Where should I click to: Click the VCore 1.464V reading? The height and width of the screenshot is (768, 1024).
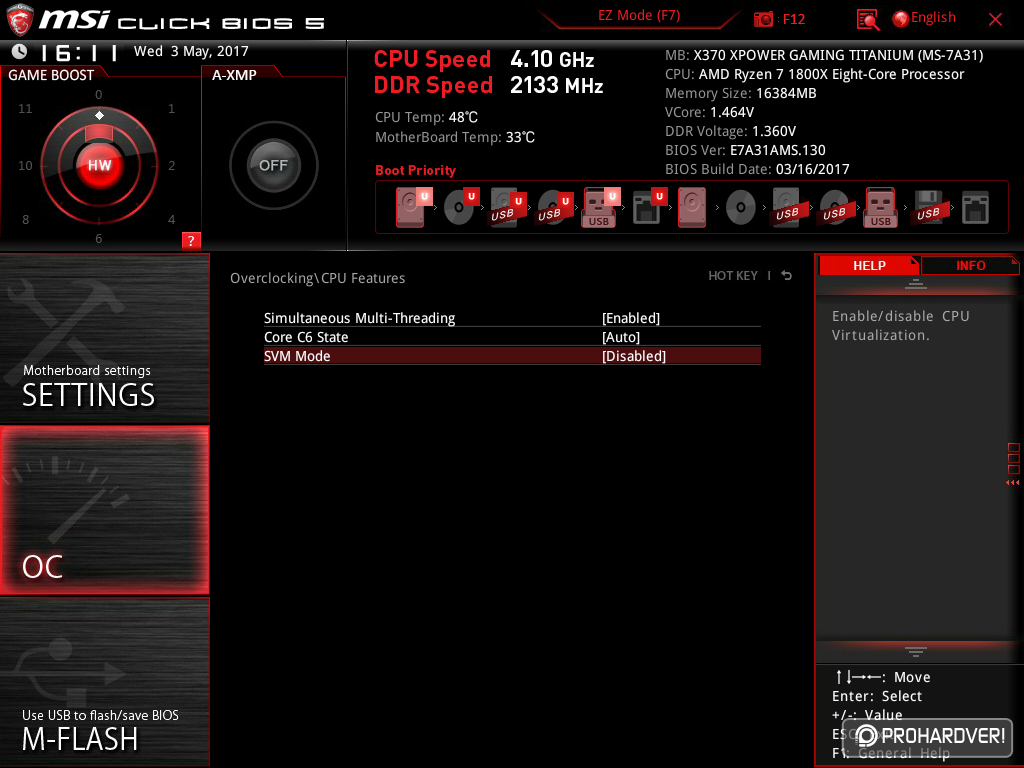point(709,112)
